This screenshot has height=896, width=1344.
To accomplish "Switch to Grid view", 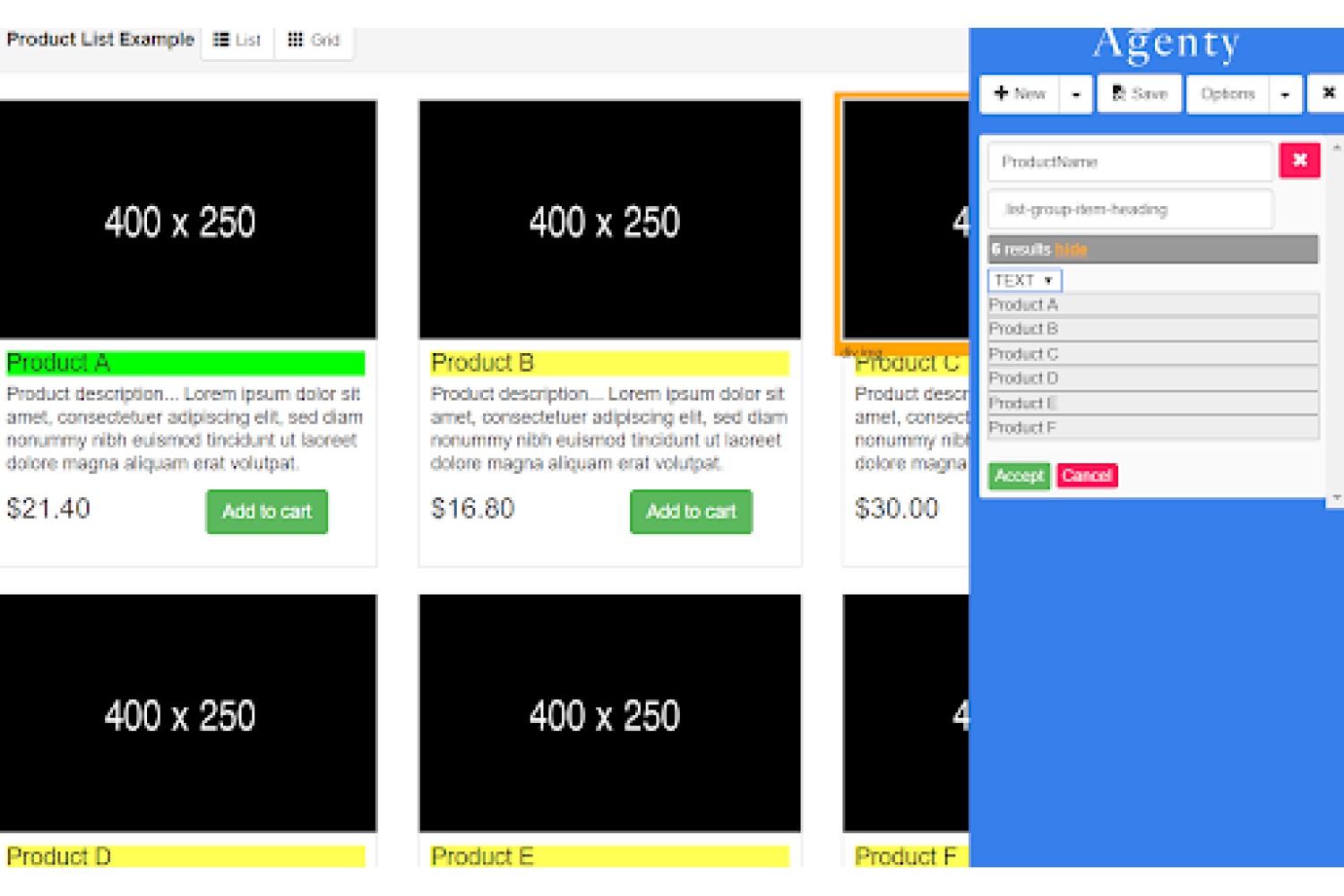I will 314,40.
